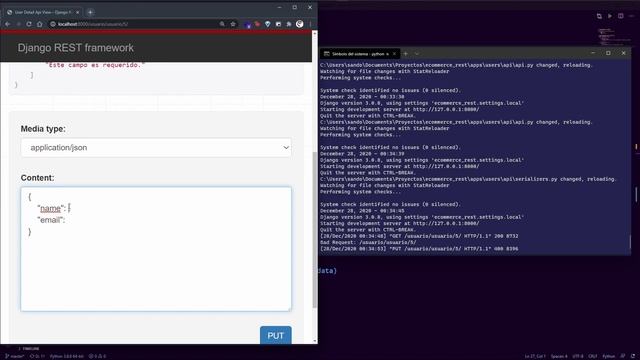
Task: Click the notifications bell in status bar
Action: point(633,356)
